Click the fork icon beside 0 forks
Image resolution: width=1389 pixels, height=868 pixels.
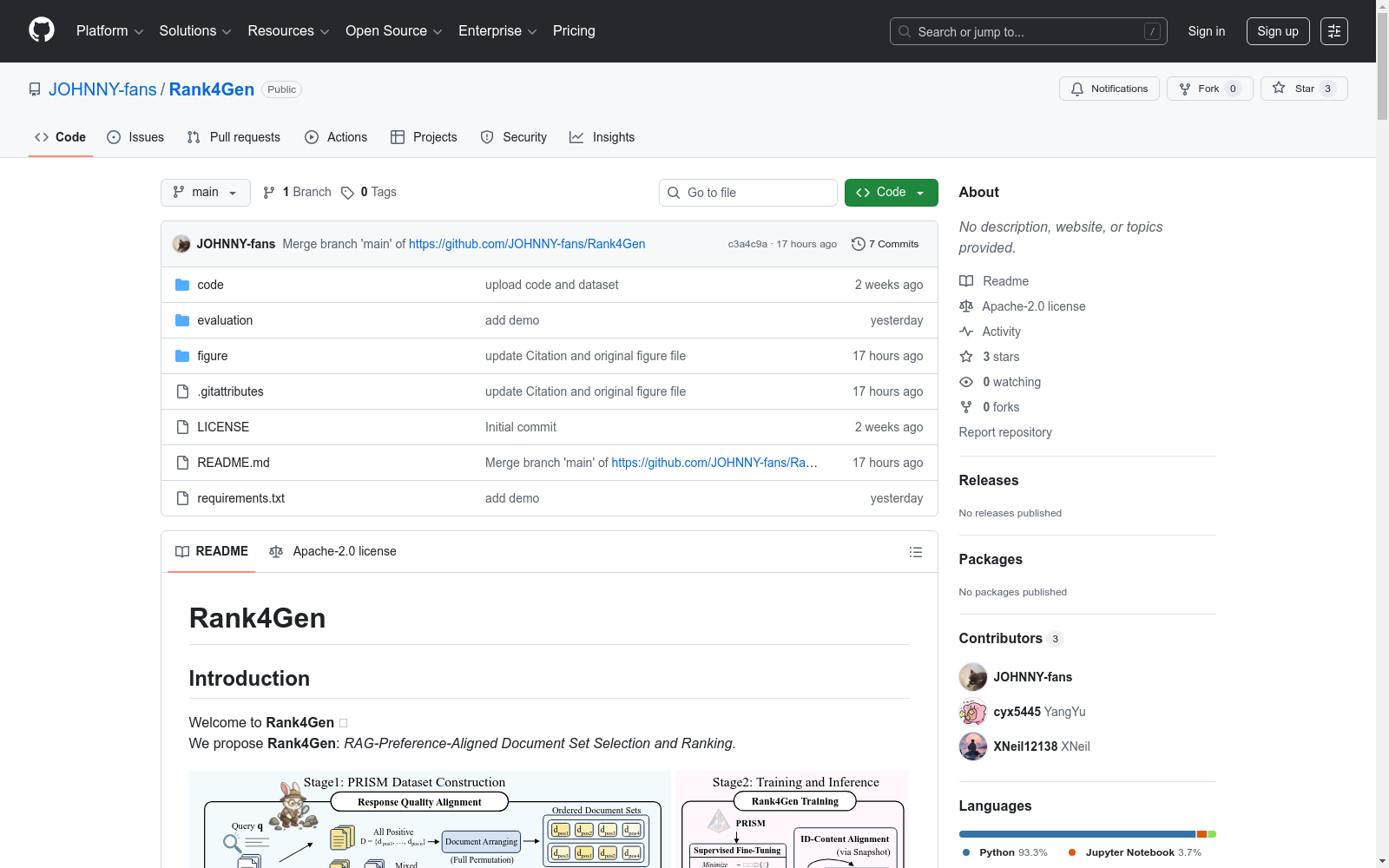click(x=966, y=407)
